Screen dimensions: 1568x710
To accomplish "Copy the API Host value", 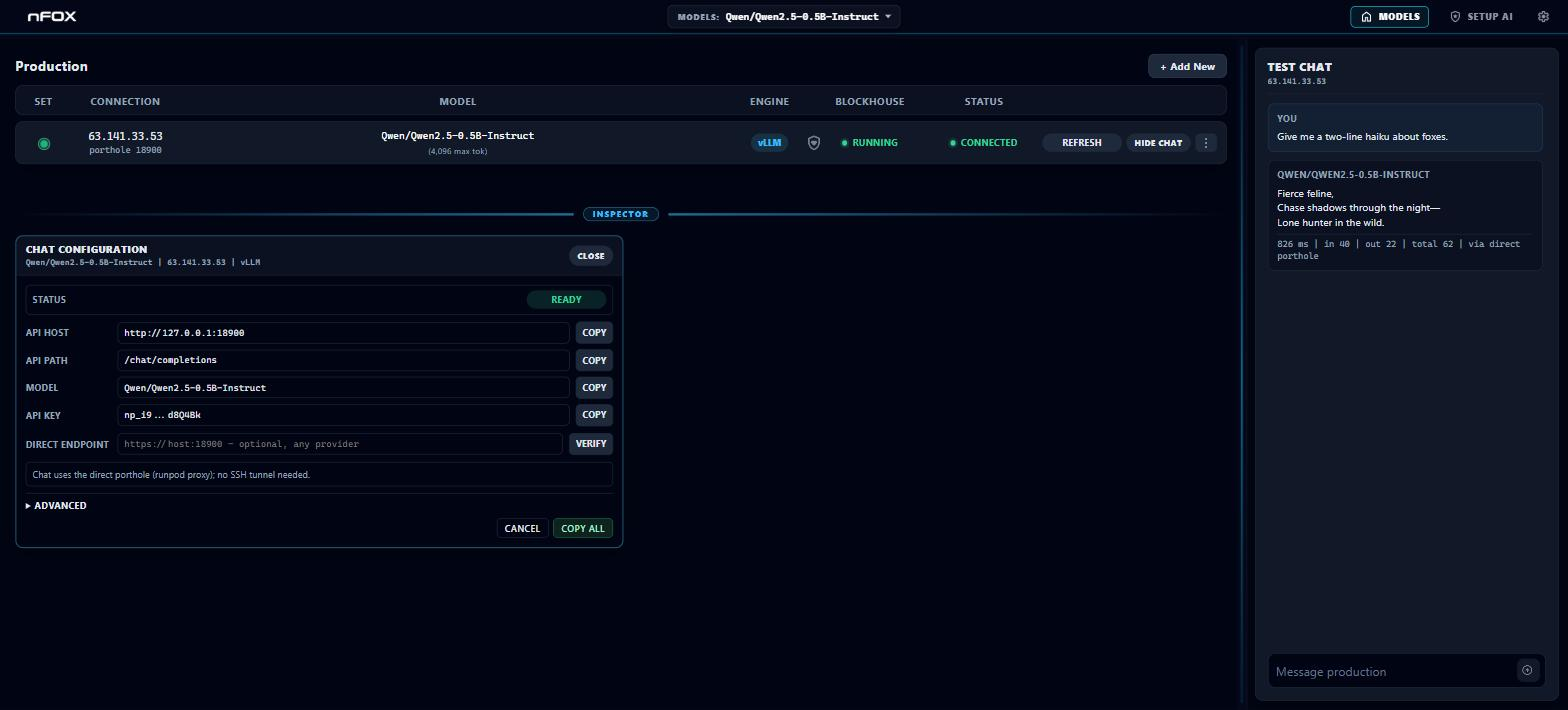I will (x=594, y=333).
